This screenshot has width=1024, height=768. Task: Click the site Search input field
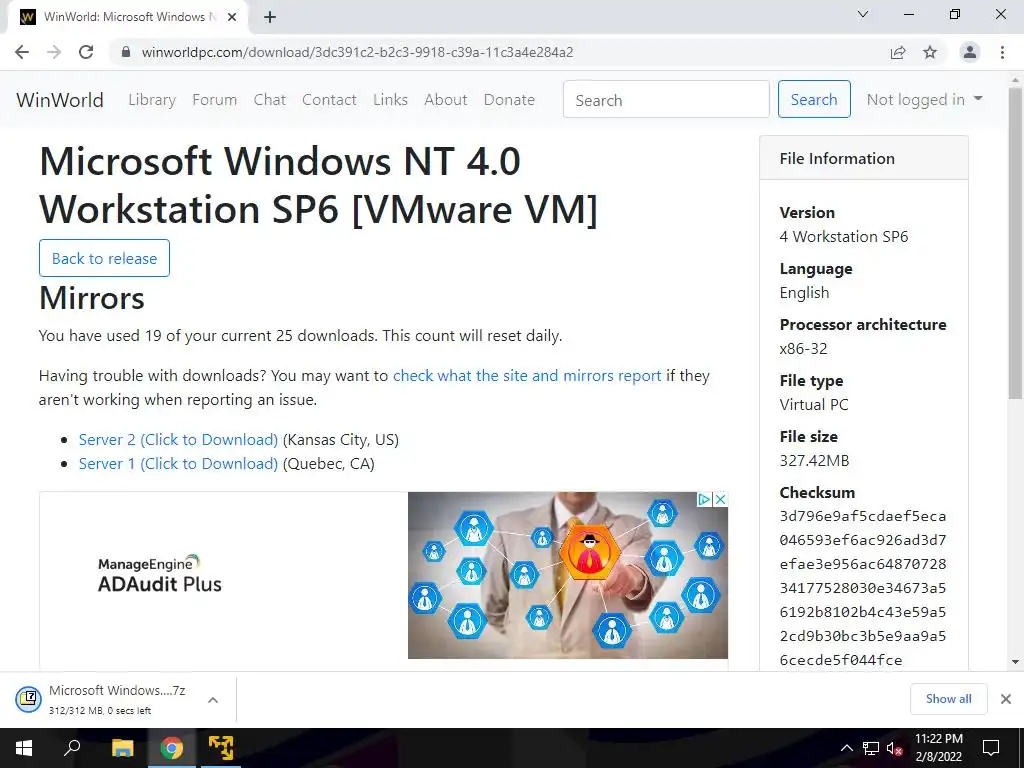(666, 99)
